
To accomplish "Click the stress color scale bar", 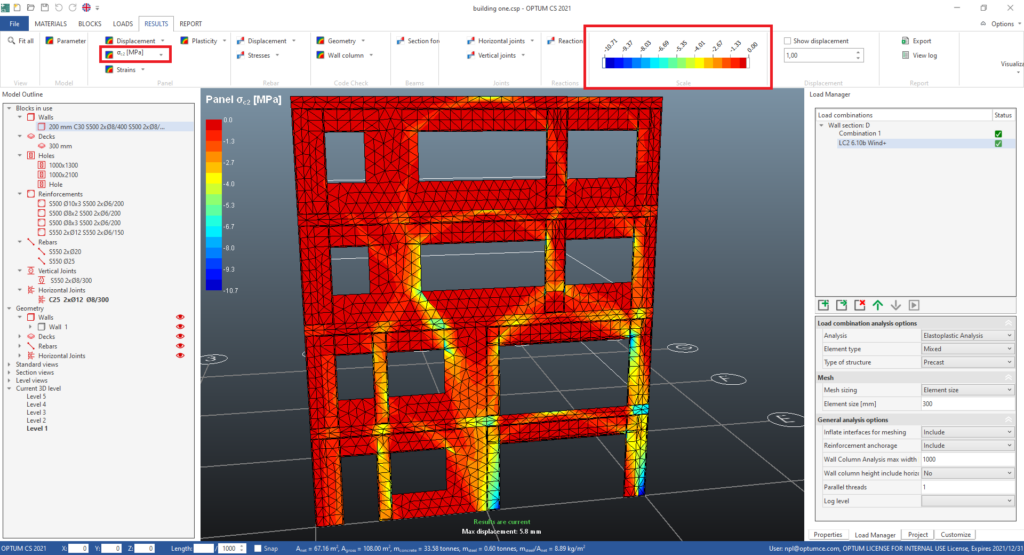I will (x=675, y=63).
